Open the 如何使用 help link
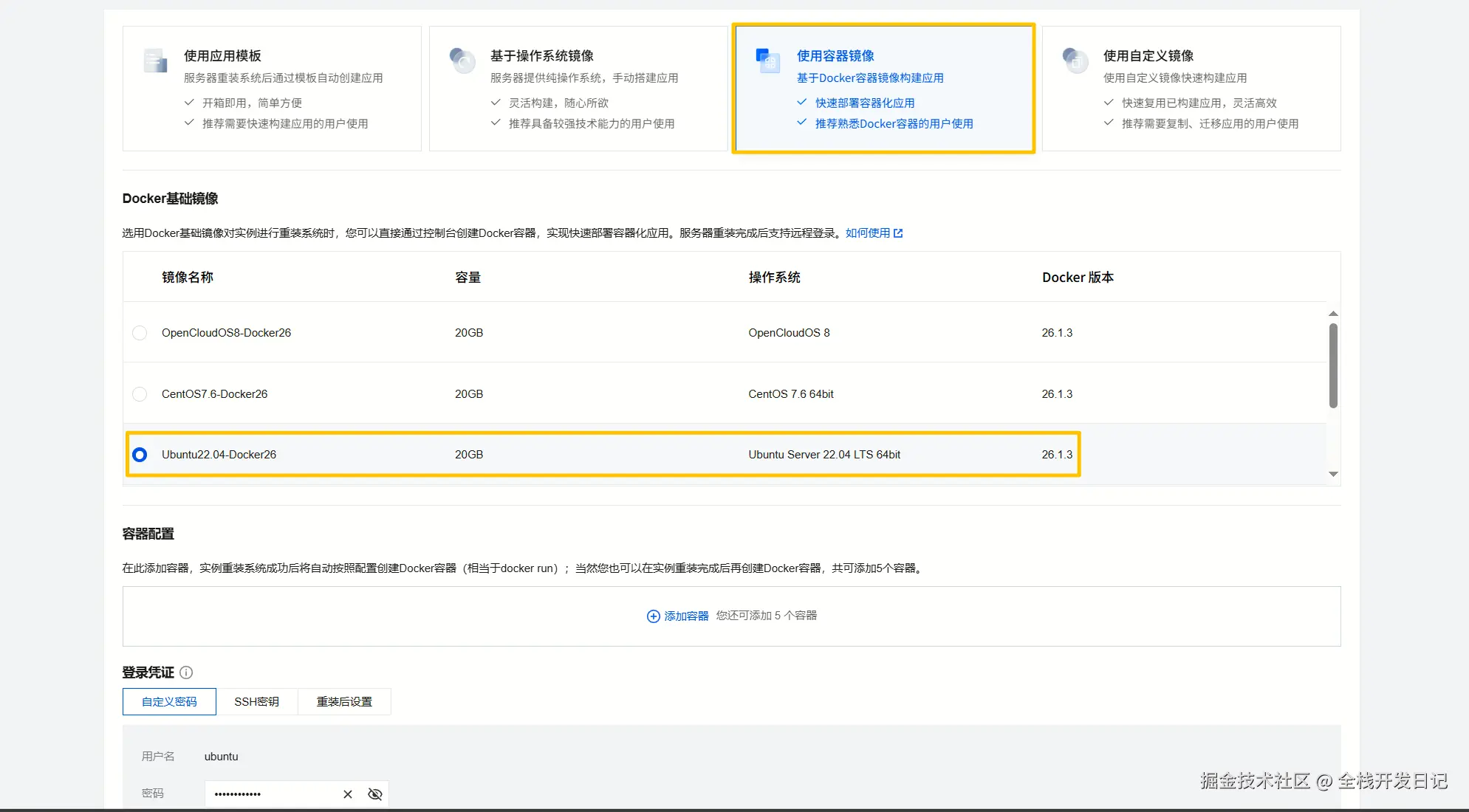 (867, 233)
